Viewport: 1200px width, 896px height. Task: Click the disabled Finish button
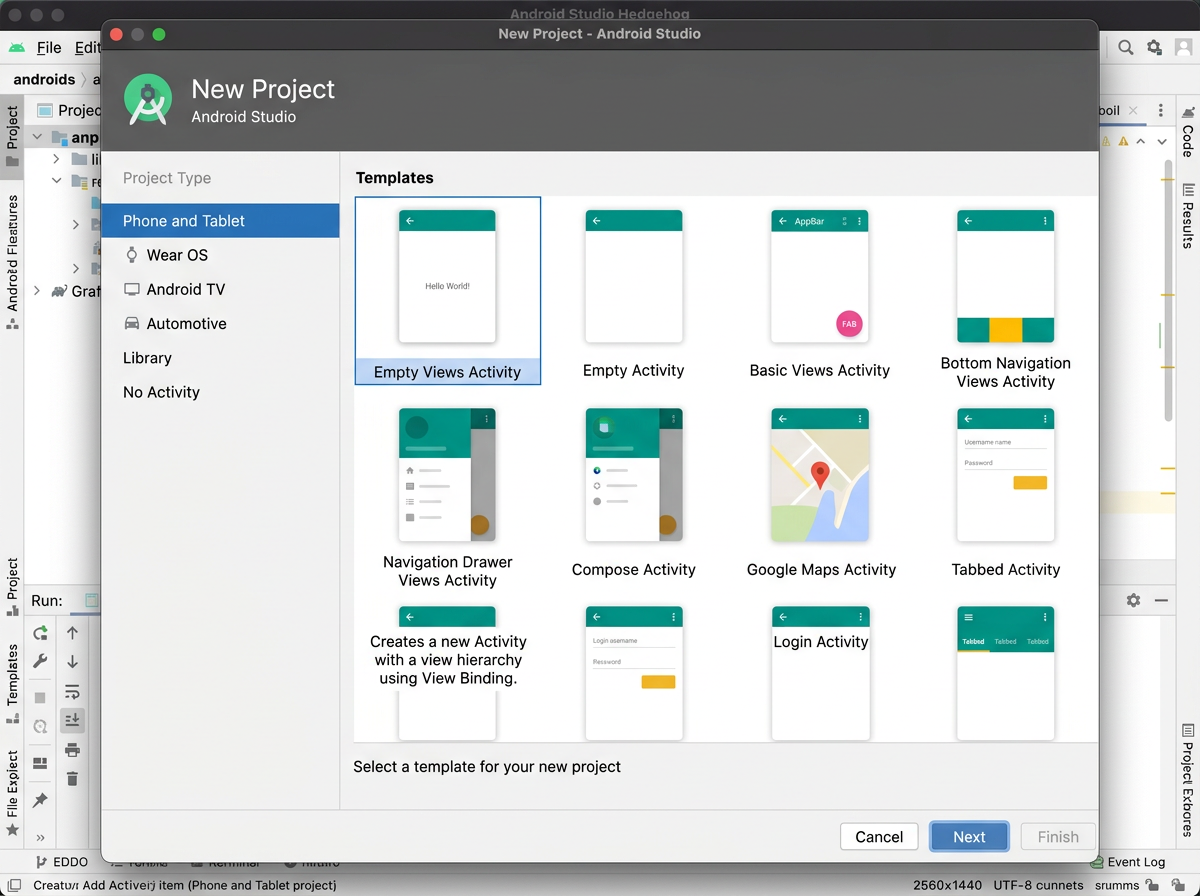coord(1058,837)
